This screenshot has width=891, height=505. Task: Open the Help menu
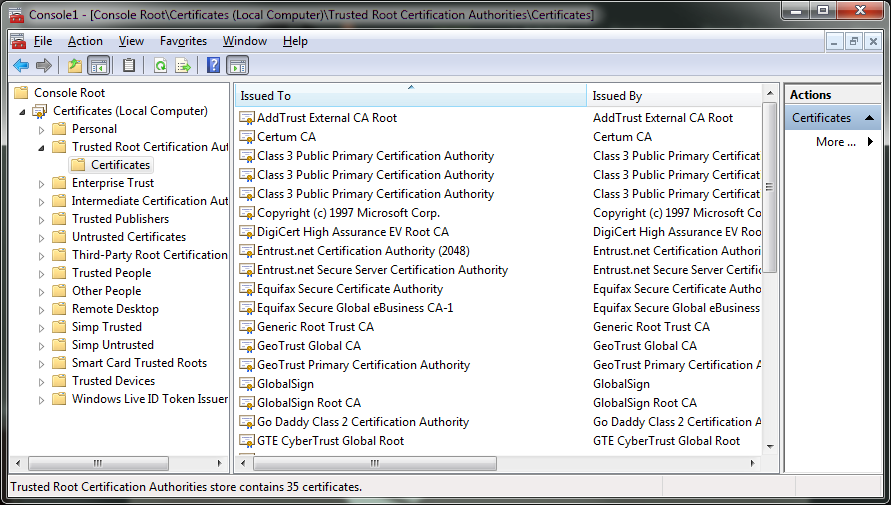coord(295,41)
